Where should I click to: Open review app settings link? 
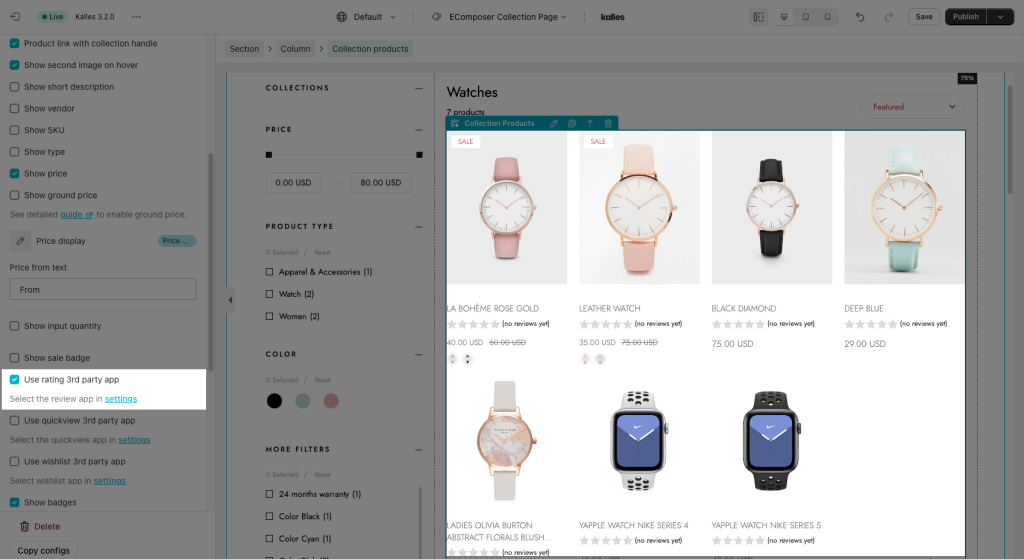tap(121, 399)
